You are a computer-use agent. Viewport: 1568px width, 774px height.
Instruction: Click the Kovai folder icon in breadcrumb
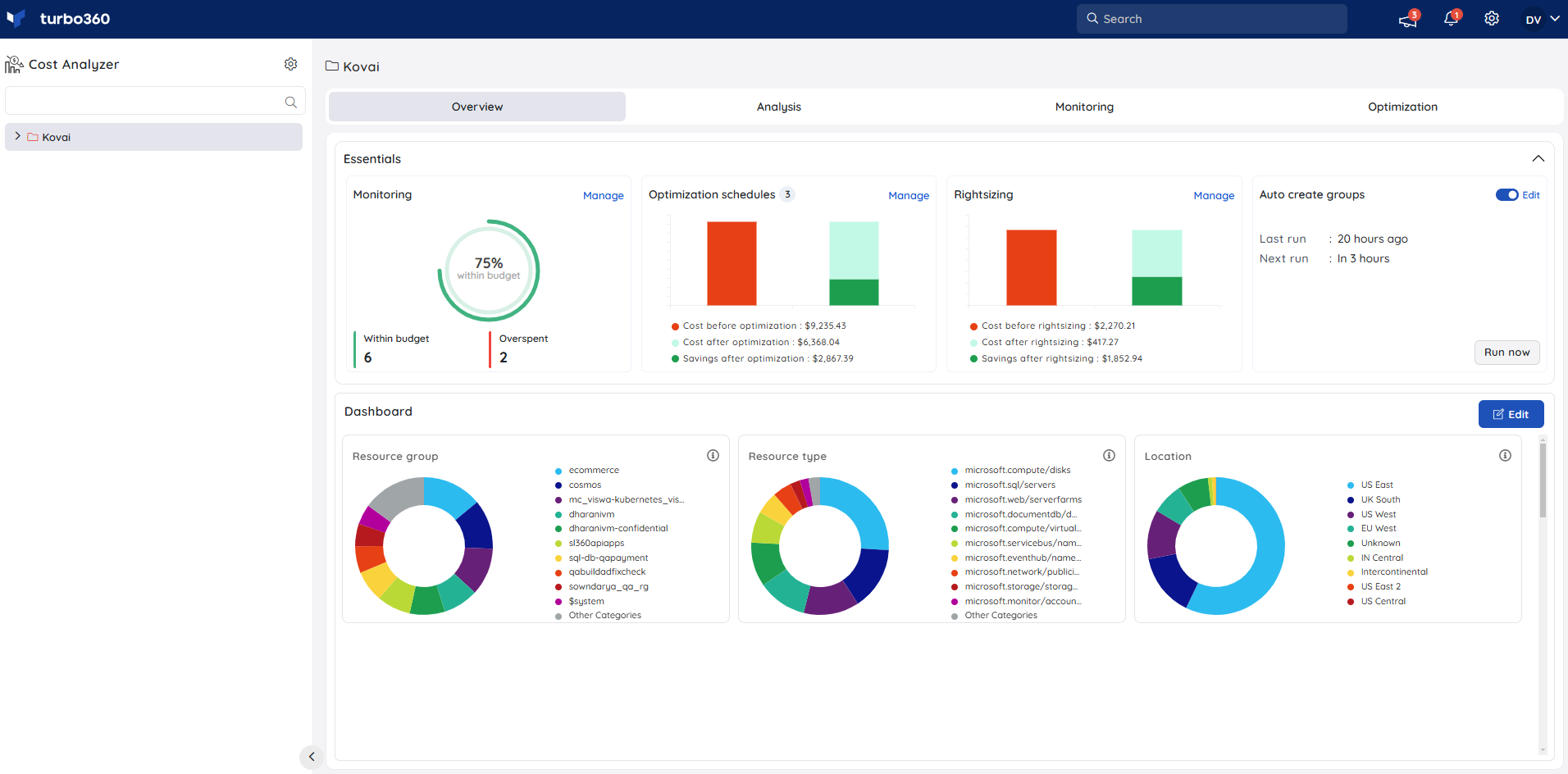tap(332, 66)
